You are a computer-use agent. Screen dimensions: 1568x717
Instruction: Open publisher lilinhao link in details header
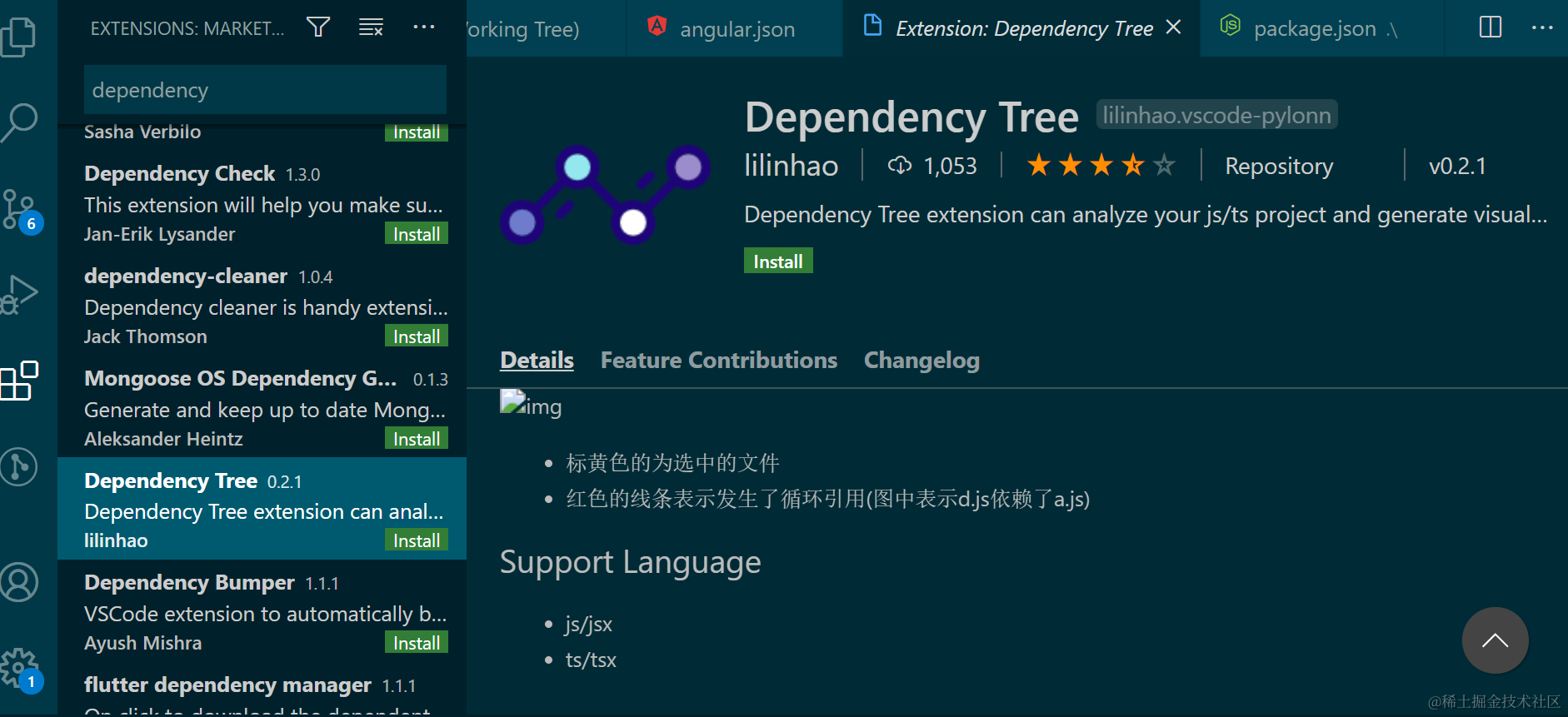(x=791, y=166)
